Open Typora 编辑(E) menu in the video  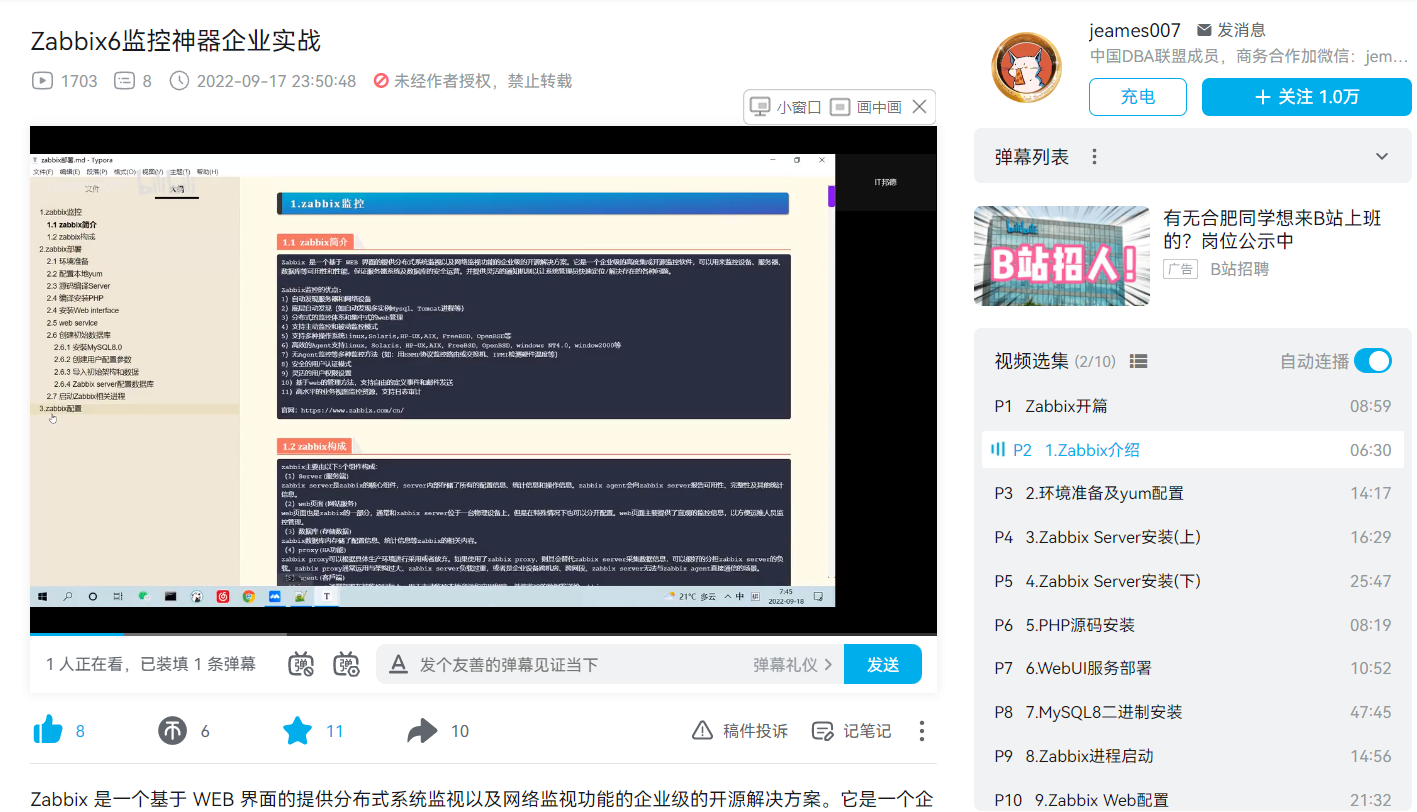(70, 172)
